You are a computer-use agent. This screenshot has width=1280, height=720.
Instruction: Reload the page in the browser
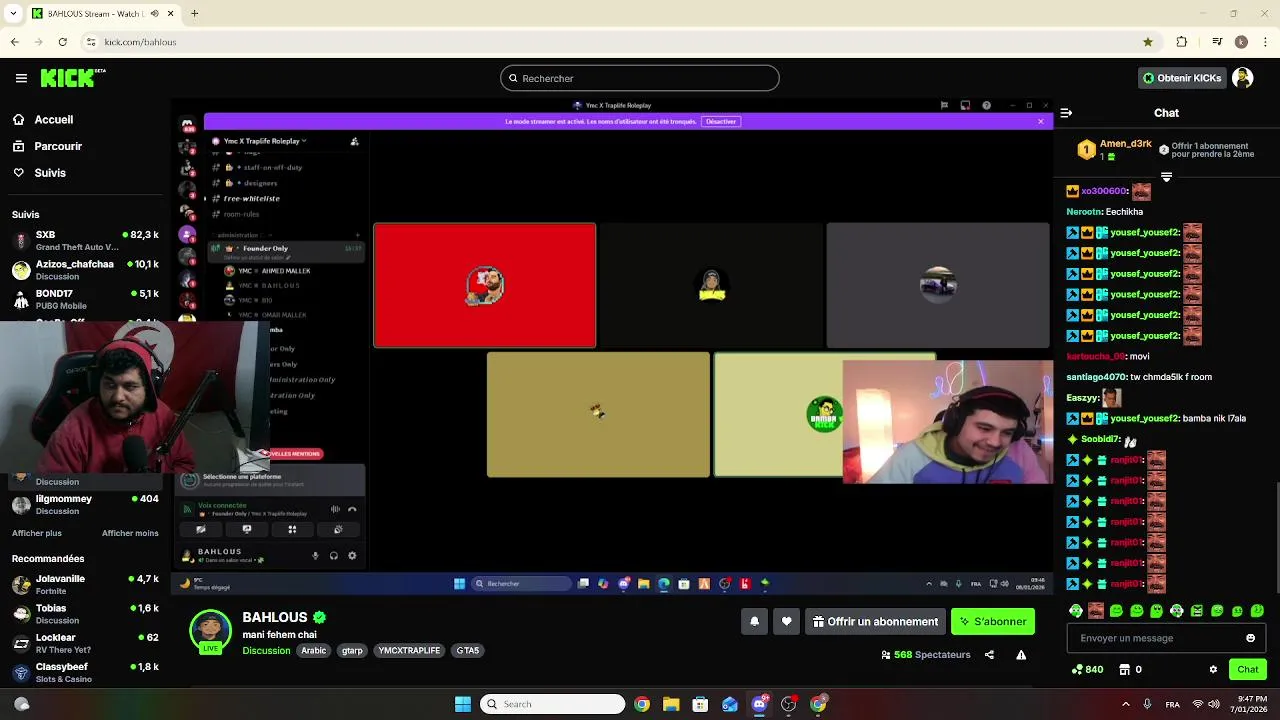(62, 42)
